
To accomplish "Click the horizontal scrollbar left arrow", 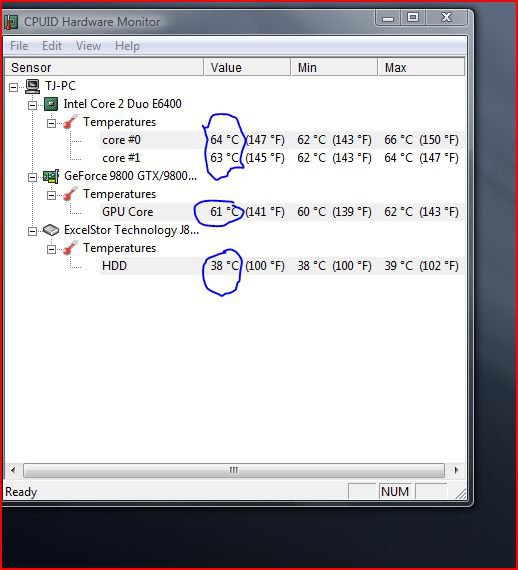I will pos(13,470).
